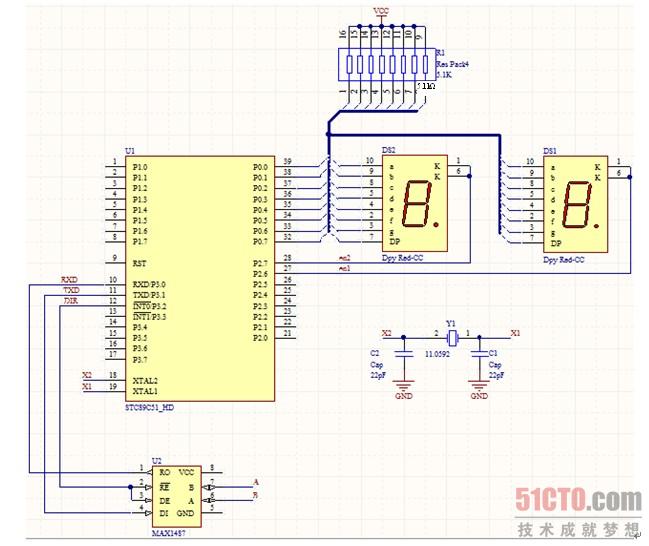This screenshot has height=546, width=649.
Task: Click the X1 net label right of crystal
Action: tap(515, 333)
